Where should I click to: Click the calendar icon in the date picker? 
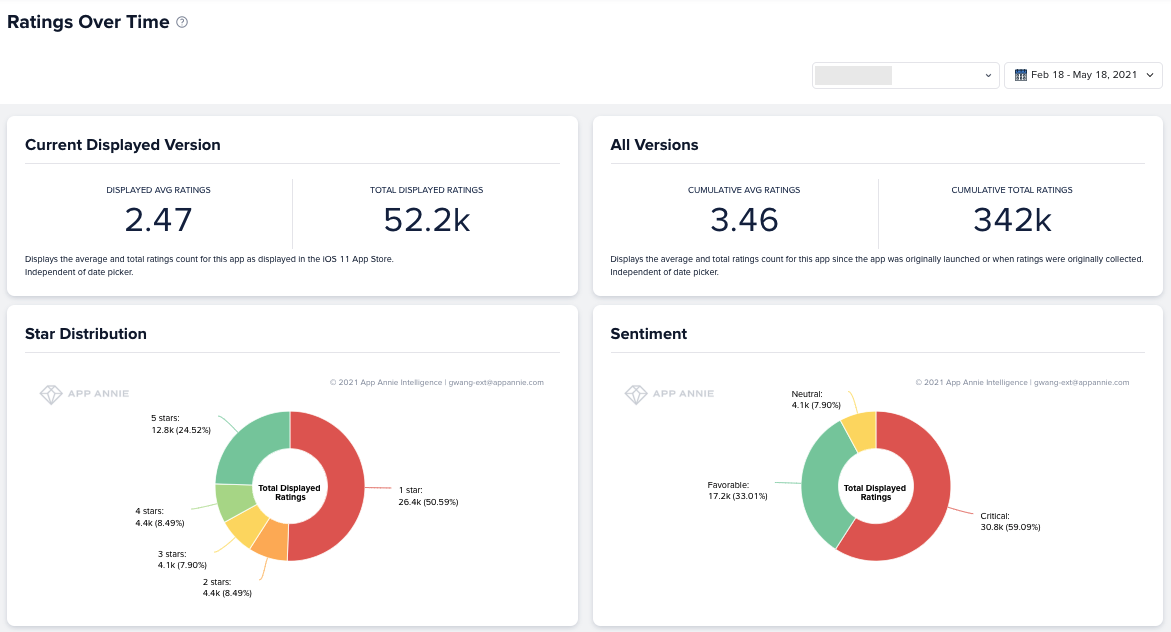pyautogui.click(x=1020, y=75)
